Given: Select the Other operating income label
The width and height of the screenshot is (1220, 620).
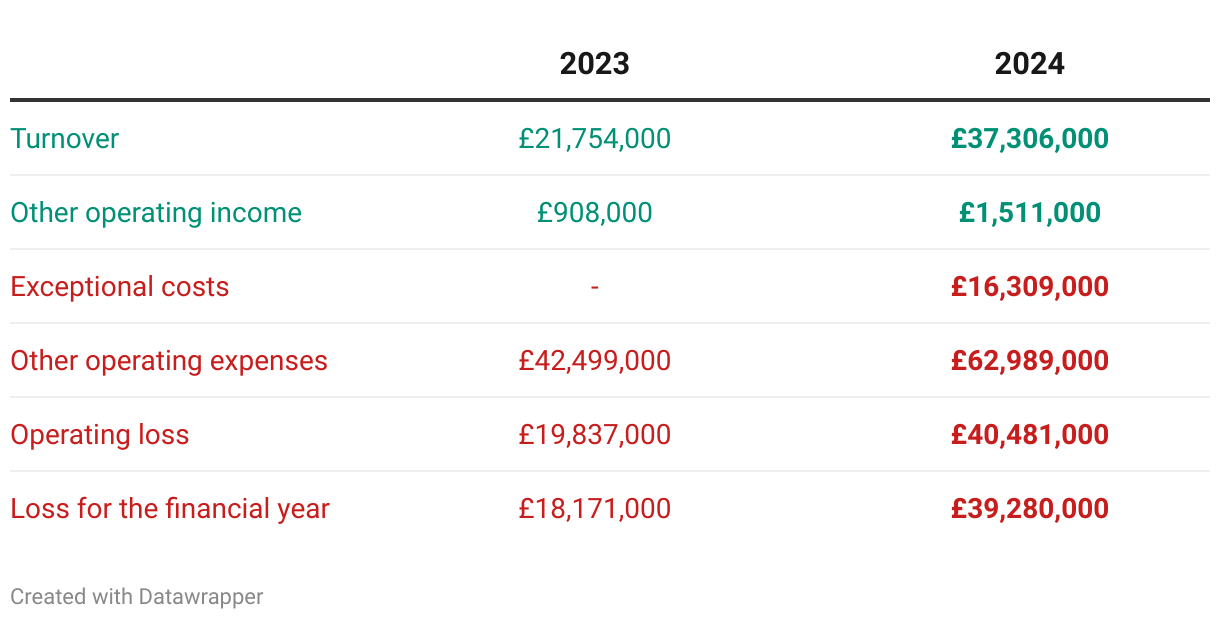Looking at the screenshot, I should [156, 212].
